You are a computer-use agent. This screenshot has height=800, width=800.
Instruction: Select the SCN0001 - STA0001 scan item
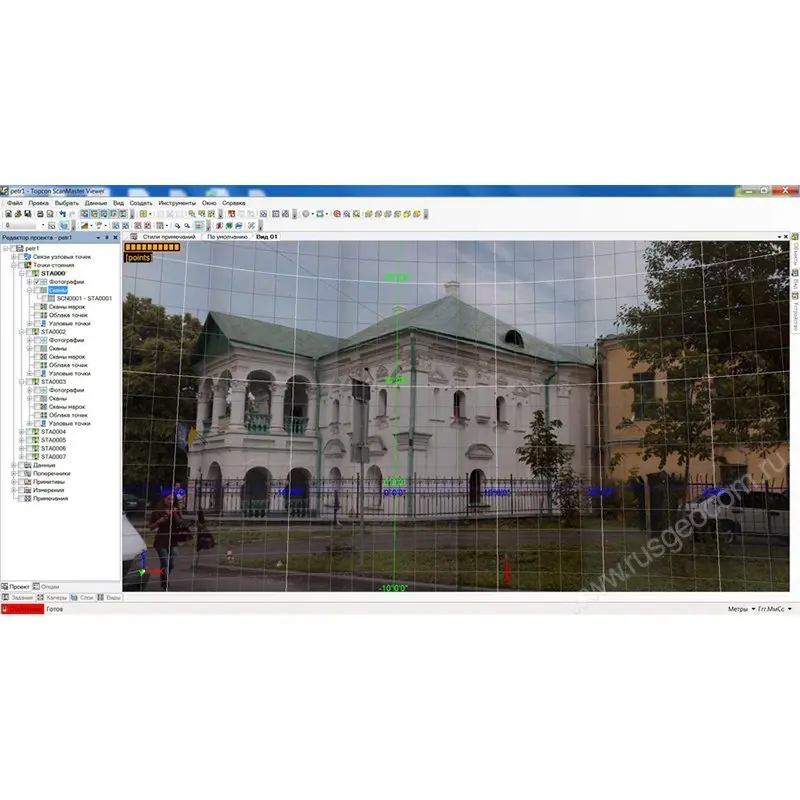(84, 298)
